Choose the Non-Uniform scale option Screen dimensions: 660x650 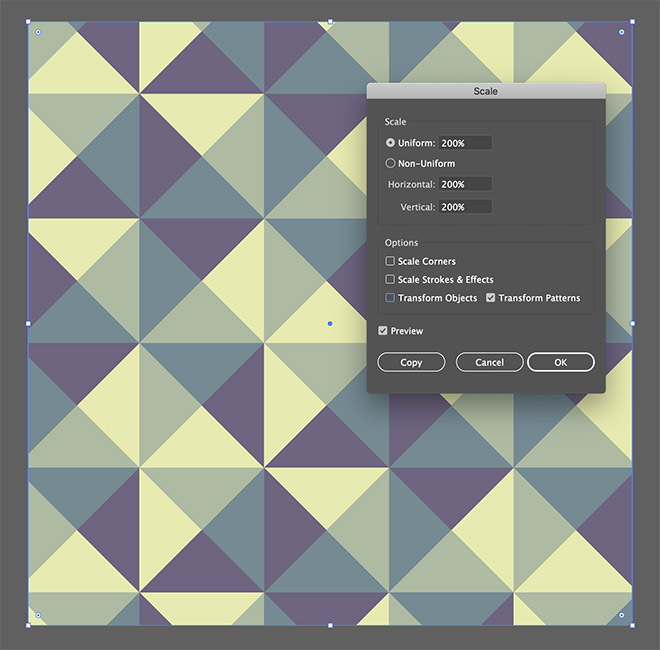[x=390, y=163]
